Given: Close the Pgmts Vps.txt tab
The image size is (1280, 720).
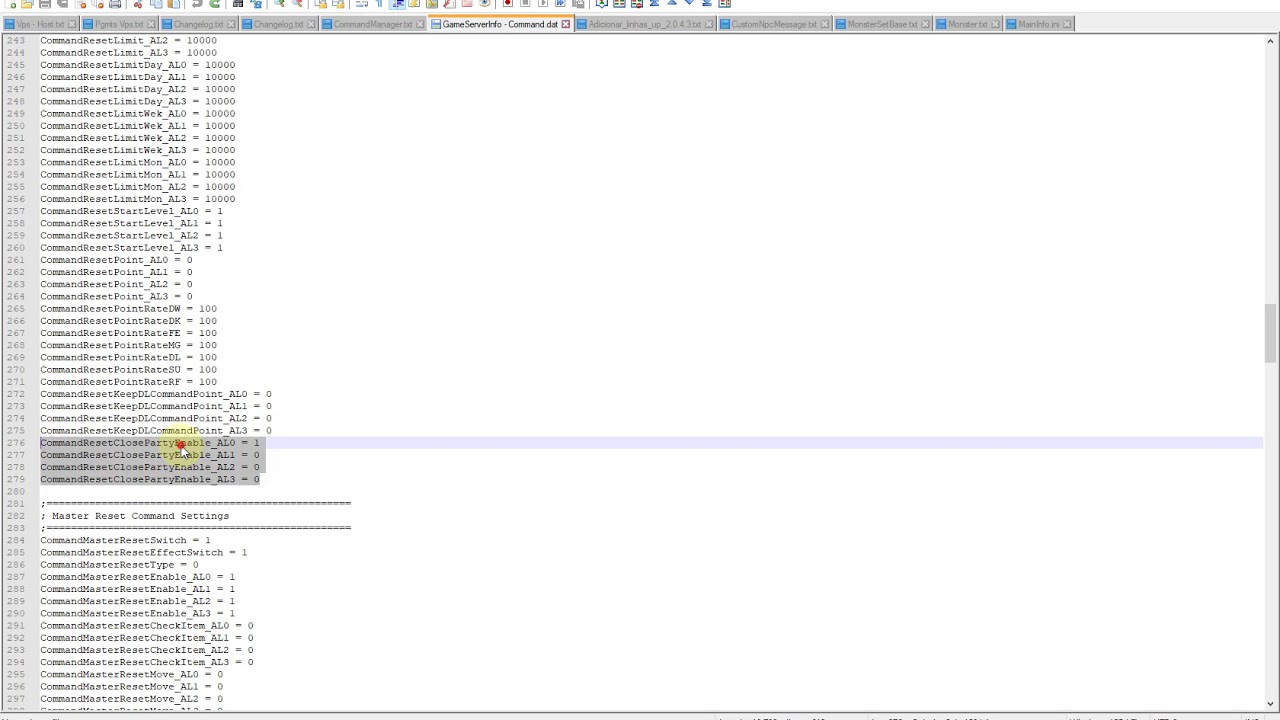Looking at the screenshot, I should [151, 24].
